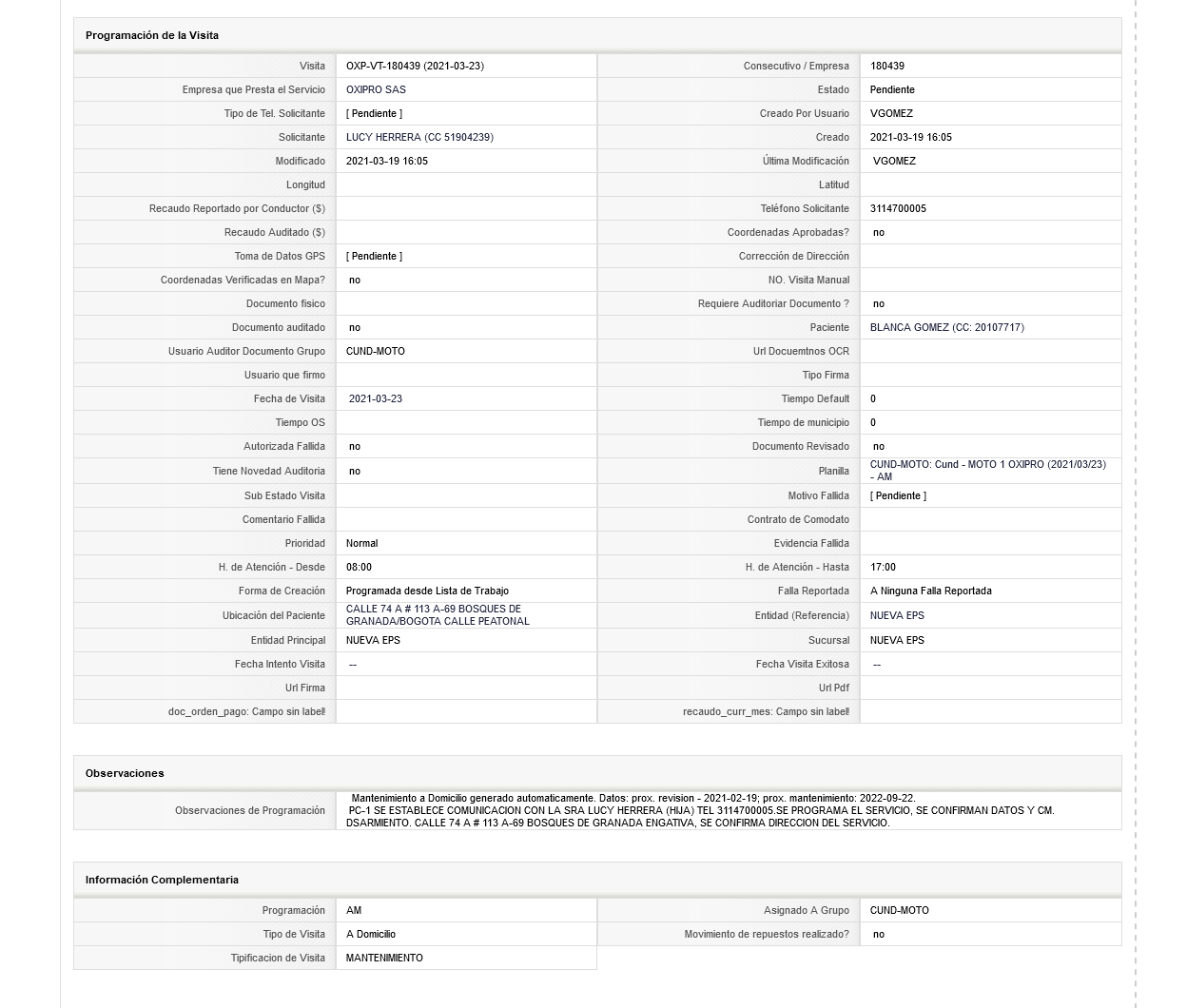Select Programación value AM

[x=354, y=910]
